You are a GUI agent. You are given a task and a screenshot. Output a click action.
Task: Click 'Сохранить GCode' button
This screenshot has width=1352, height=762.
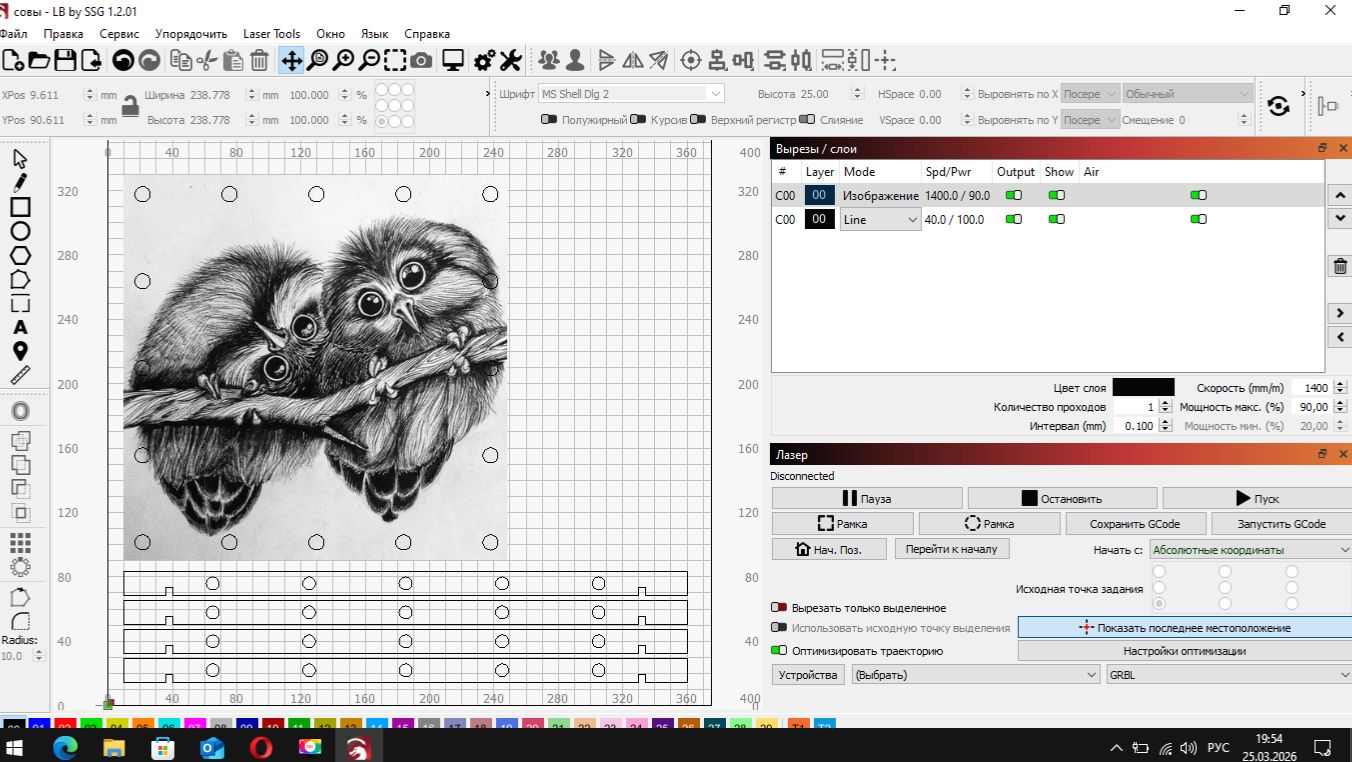coord(1134,523)
